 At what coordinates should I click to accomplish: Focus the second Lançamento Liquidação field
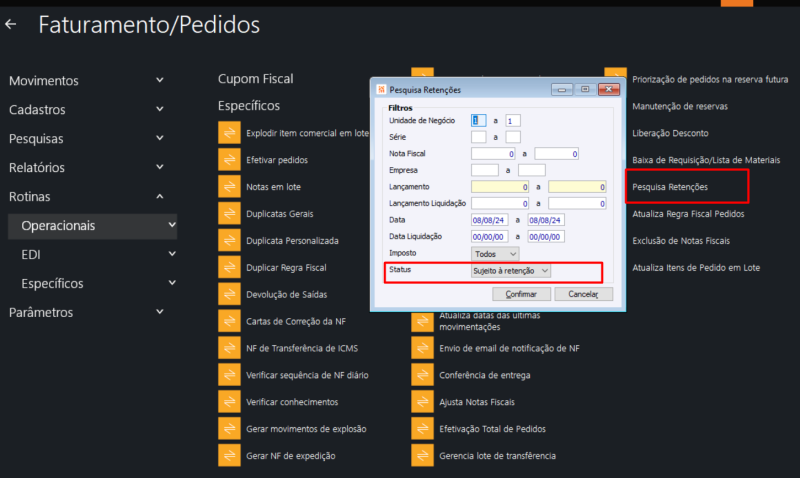(577, 204)
